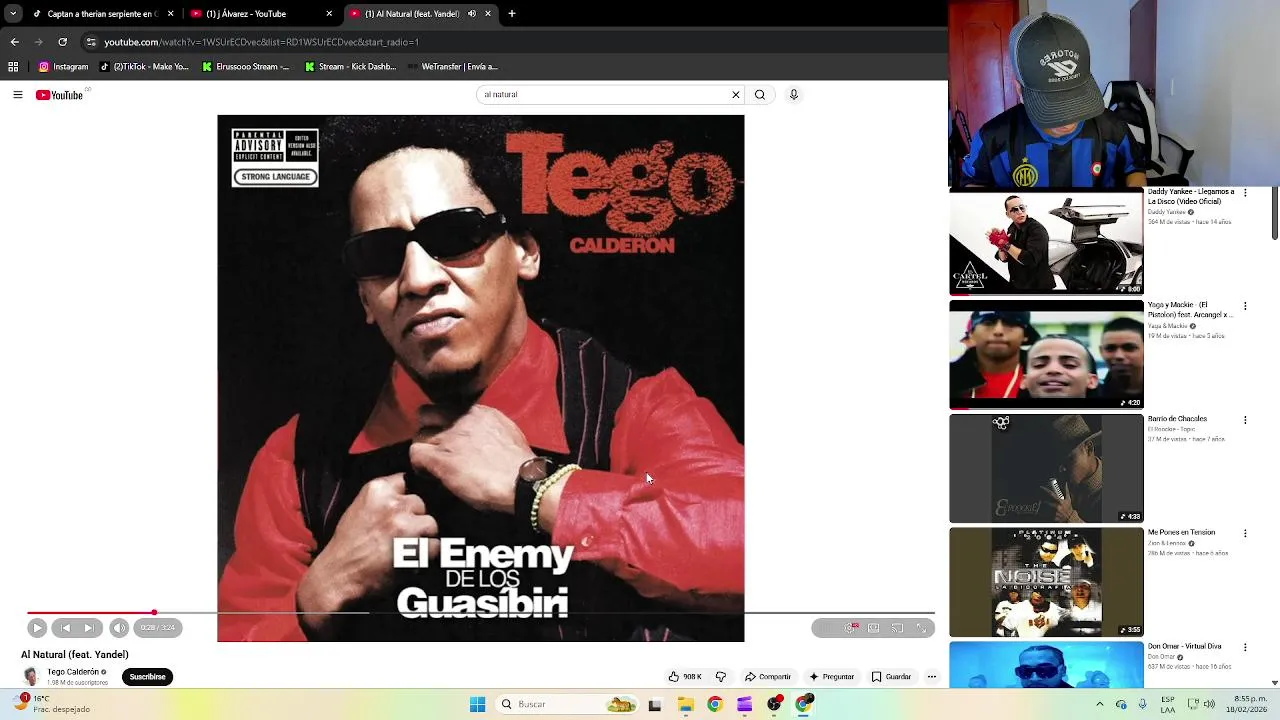The height and width of the screenshot is (720, 1280).
Task: Open the Chrome apps grid icon
Action: tap(13, 67)
